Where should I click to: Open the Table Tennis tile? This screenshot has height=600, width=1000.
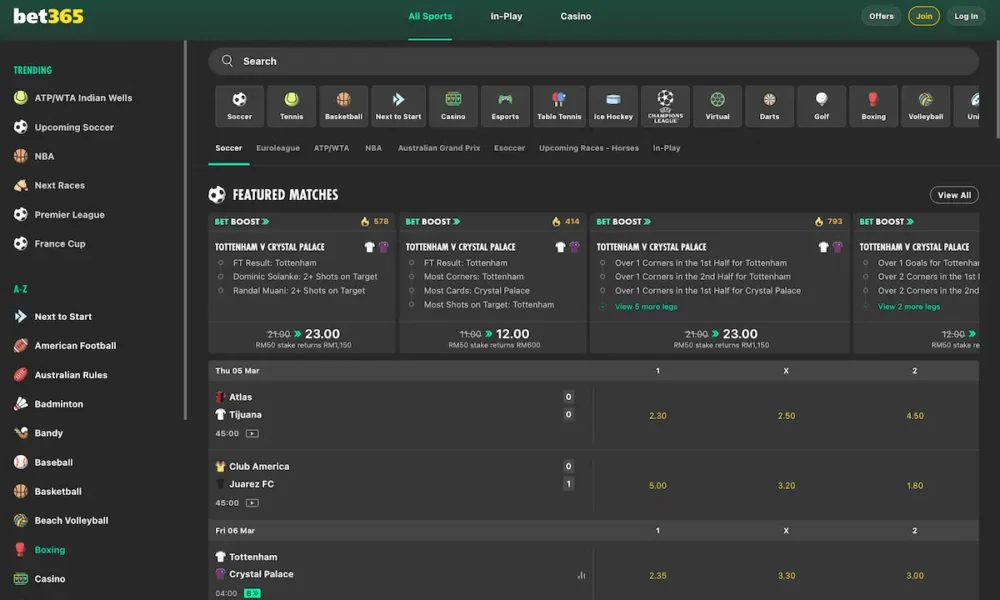tap(559, 106)
